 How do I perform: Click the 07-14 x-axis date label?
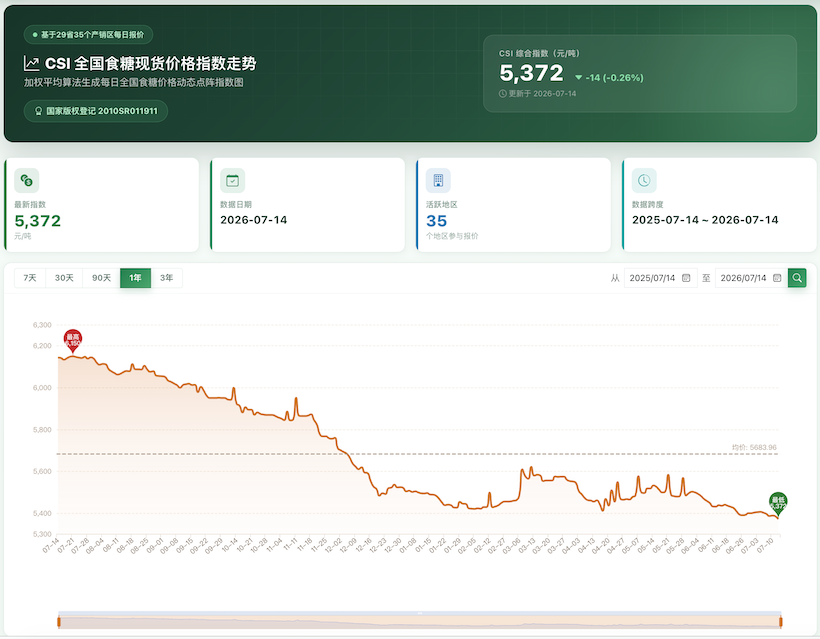[x=51, y=545]
